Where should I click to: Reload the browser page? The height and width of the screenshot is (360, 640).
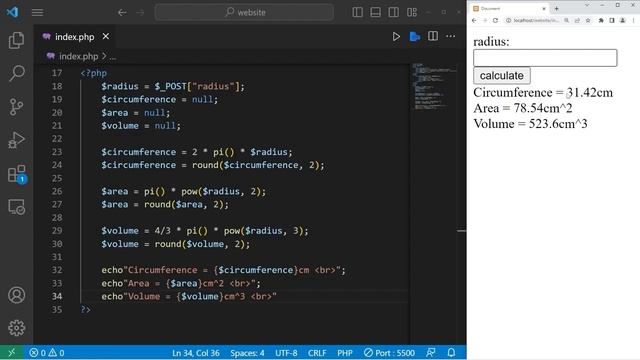coord(495,20)
